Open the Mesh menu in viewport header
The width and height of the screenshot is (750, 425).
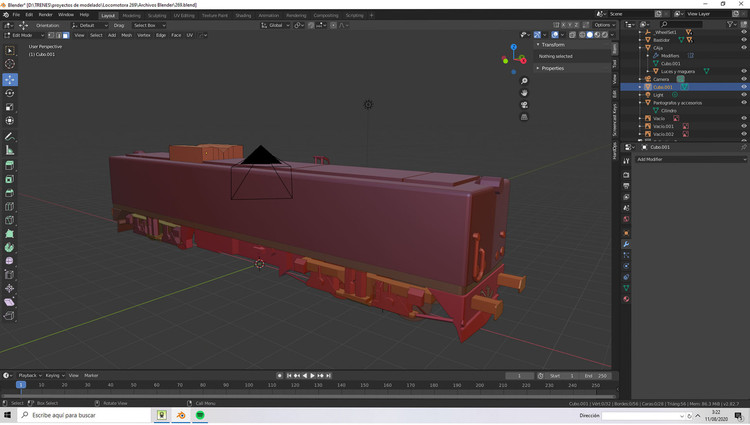tap(126, 35)
